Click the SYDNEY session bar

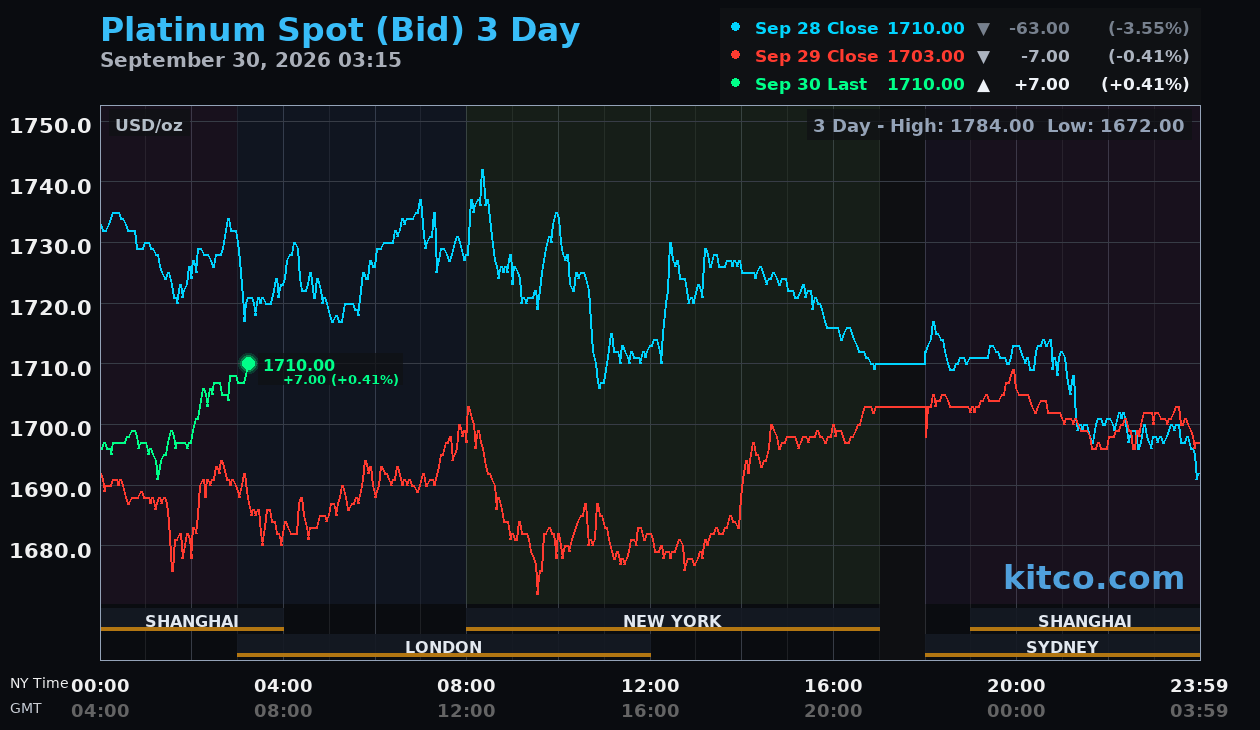[1062, 646]
